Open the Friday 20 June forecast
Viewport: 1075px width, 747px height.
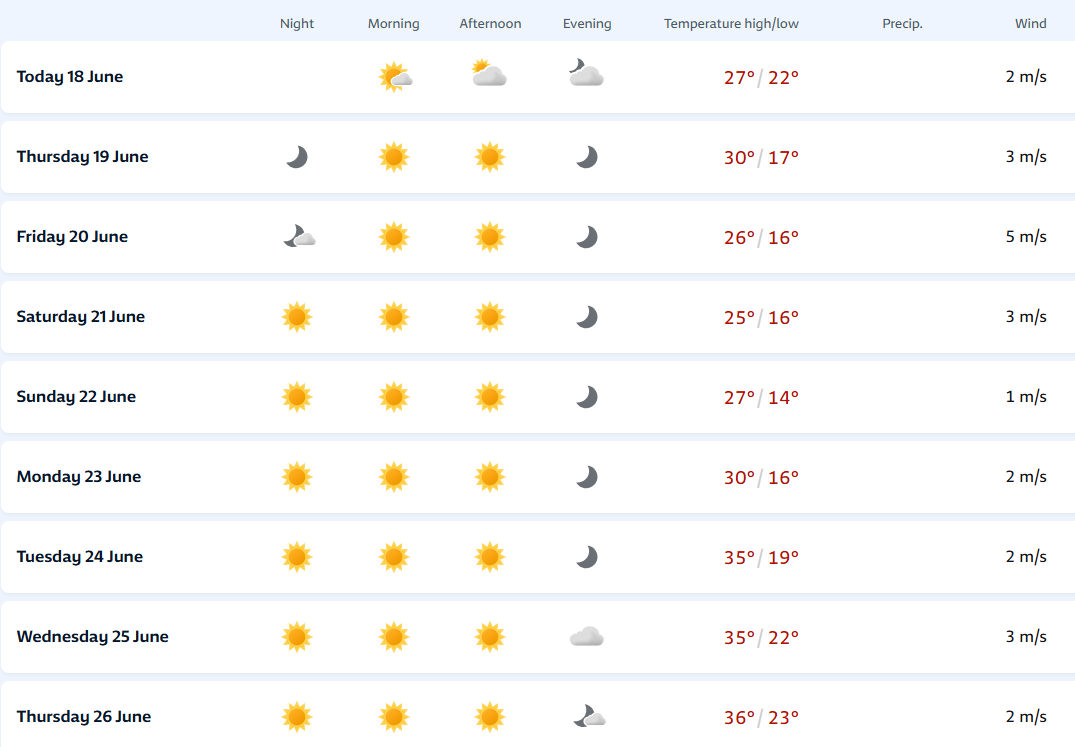[72, 237]
